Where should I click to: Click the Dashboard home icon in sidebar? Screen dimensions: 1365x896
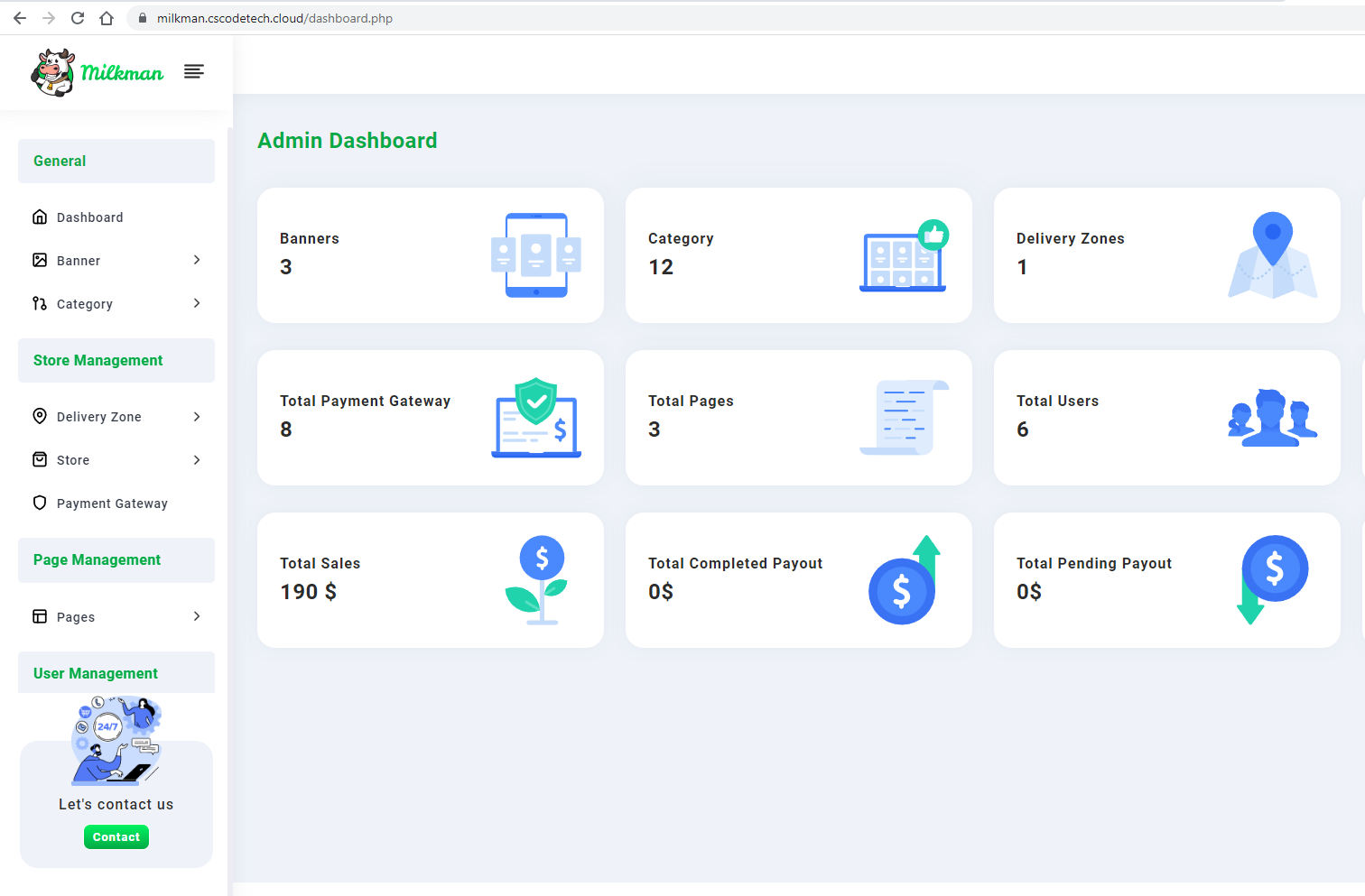[x=40, y=217]
